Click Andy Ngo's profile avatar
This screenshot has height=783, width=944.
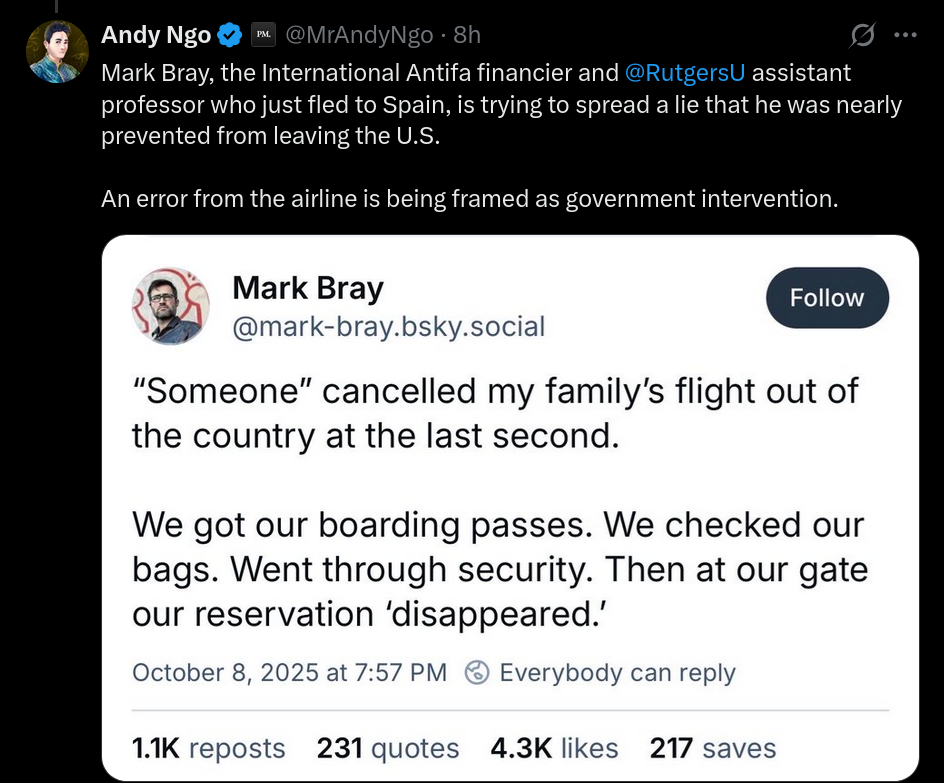click(x=57, y=51)
